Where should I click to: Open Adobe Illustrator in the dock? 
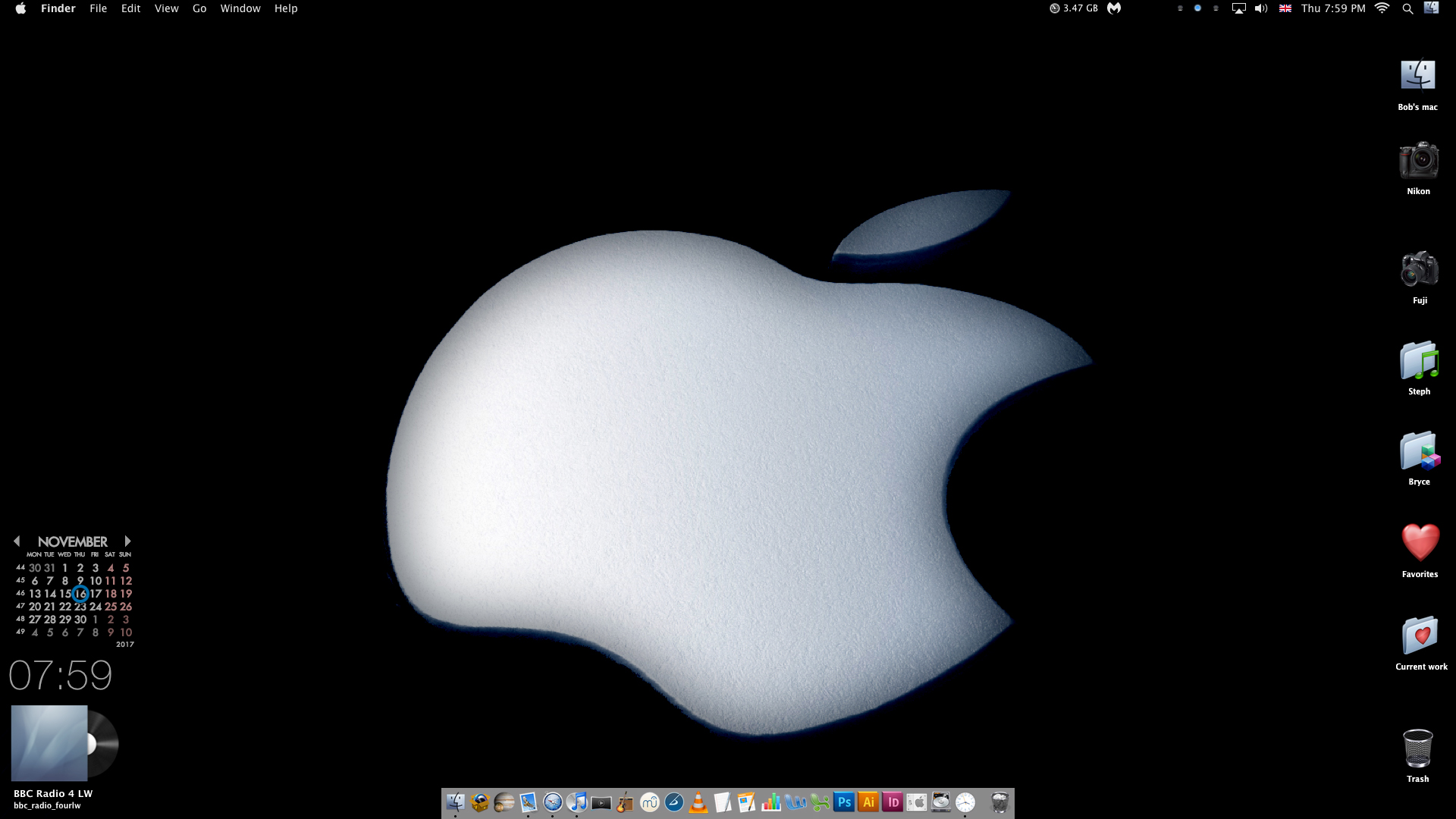click(868, 802)
